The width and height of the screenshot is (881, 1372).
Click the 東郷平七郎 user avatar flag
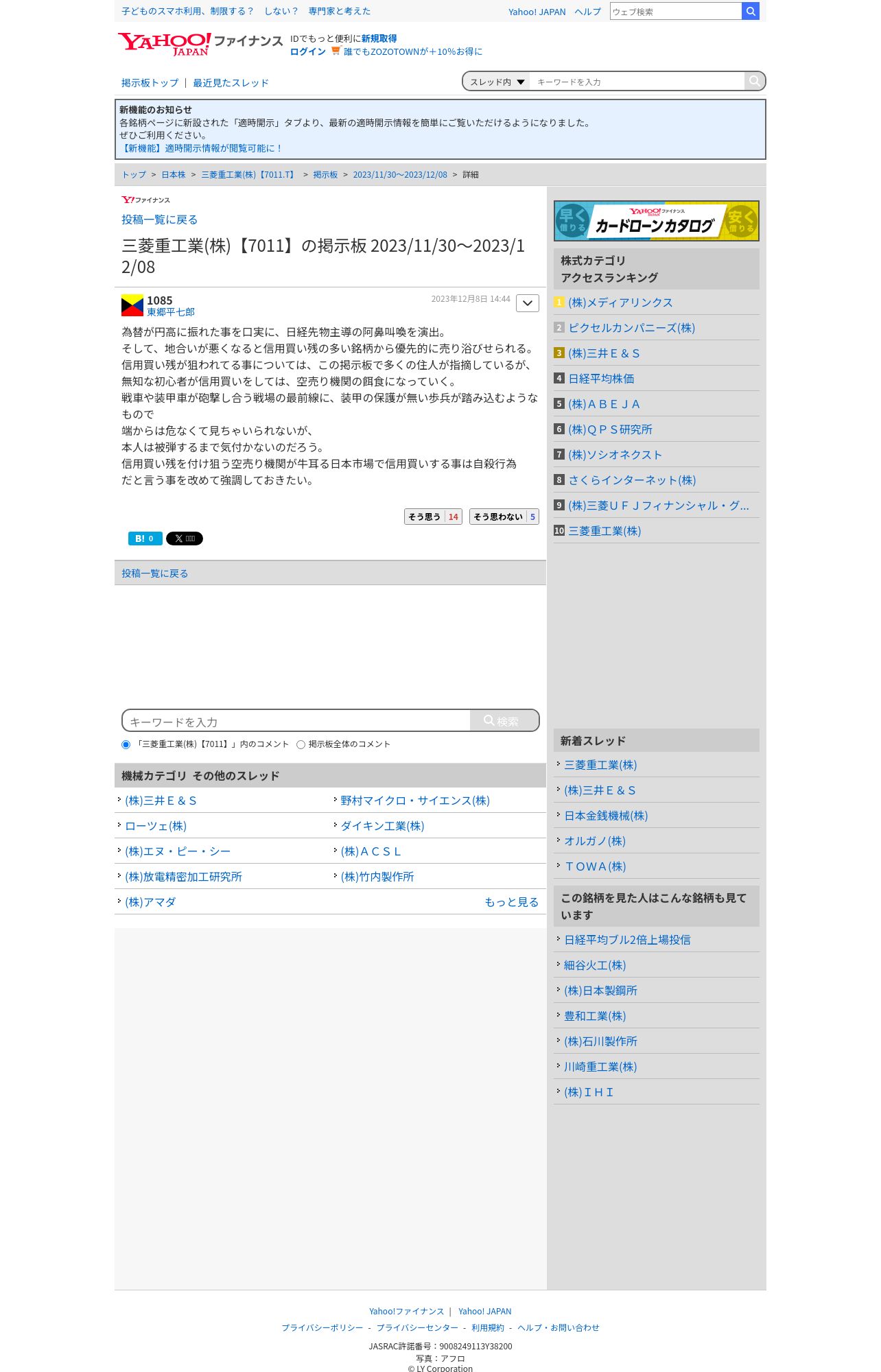coord(132,305)
